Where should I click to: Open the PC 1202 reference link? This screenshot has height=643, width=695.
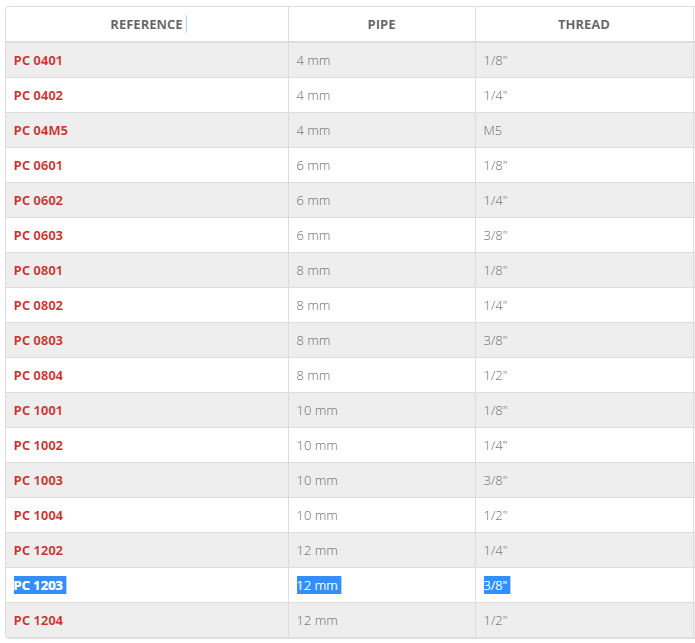39,550
